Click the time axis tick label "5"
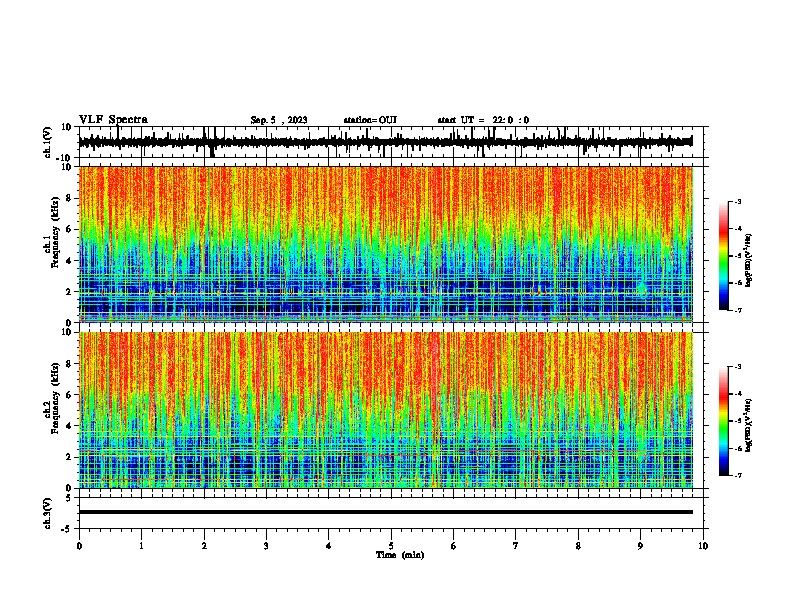Image resolution: width=792 pixels, height=612 pixels. pos(391,546)
